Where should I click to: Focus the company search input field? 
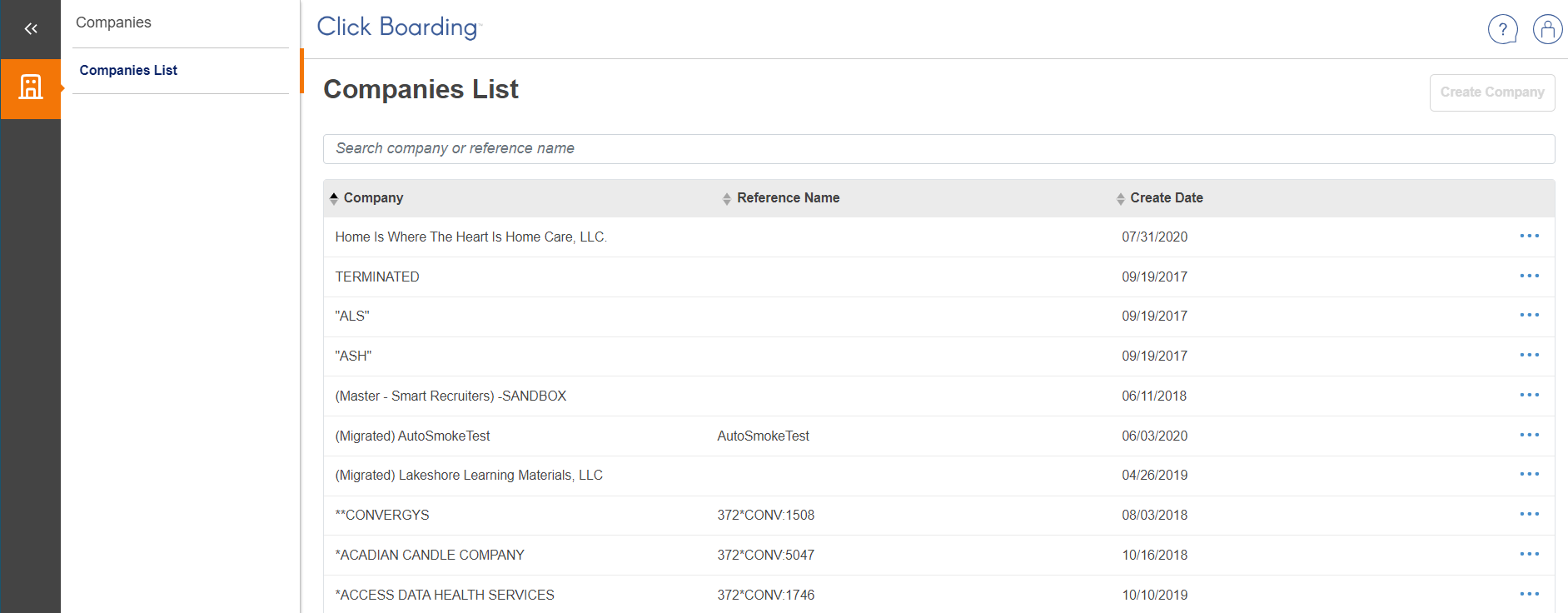click(x=938, y=149)
